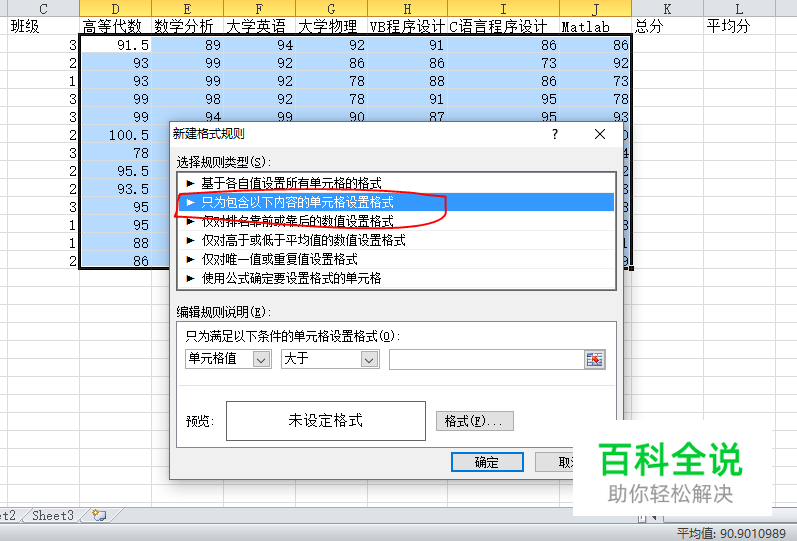Viewport: 797px width, 541px height.
Task: Click cell with value 91.5
Action: coord(115,45)
